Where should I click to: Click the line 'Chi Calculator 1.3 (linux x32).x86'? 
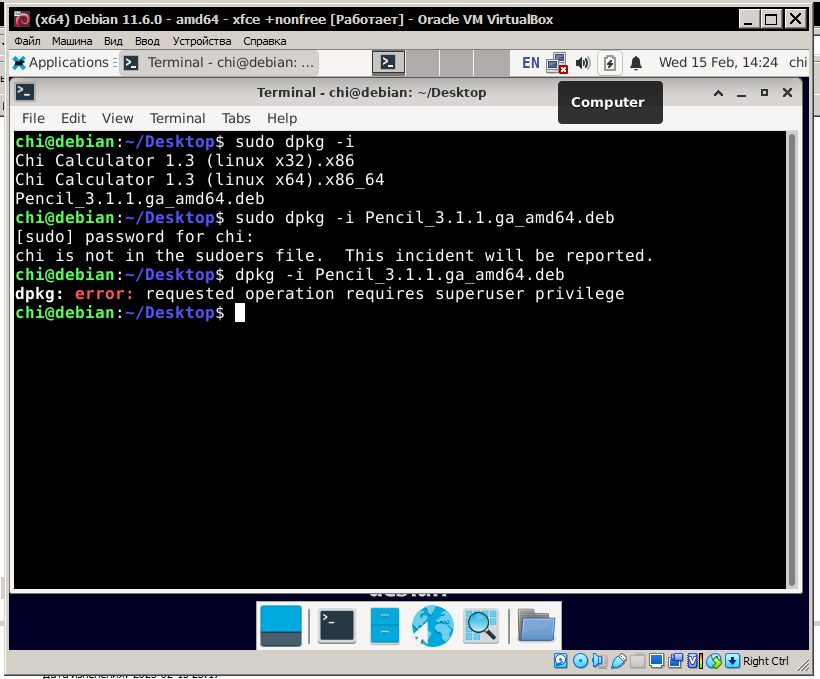tap(185, 161)
